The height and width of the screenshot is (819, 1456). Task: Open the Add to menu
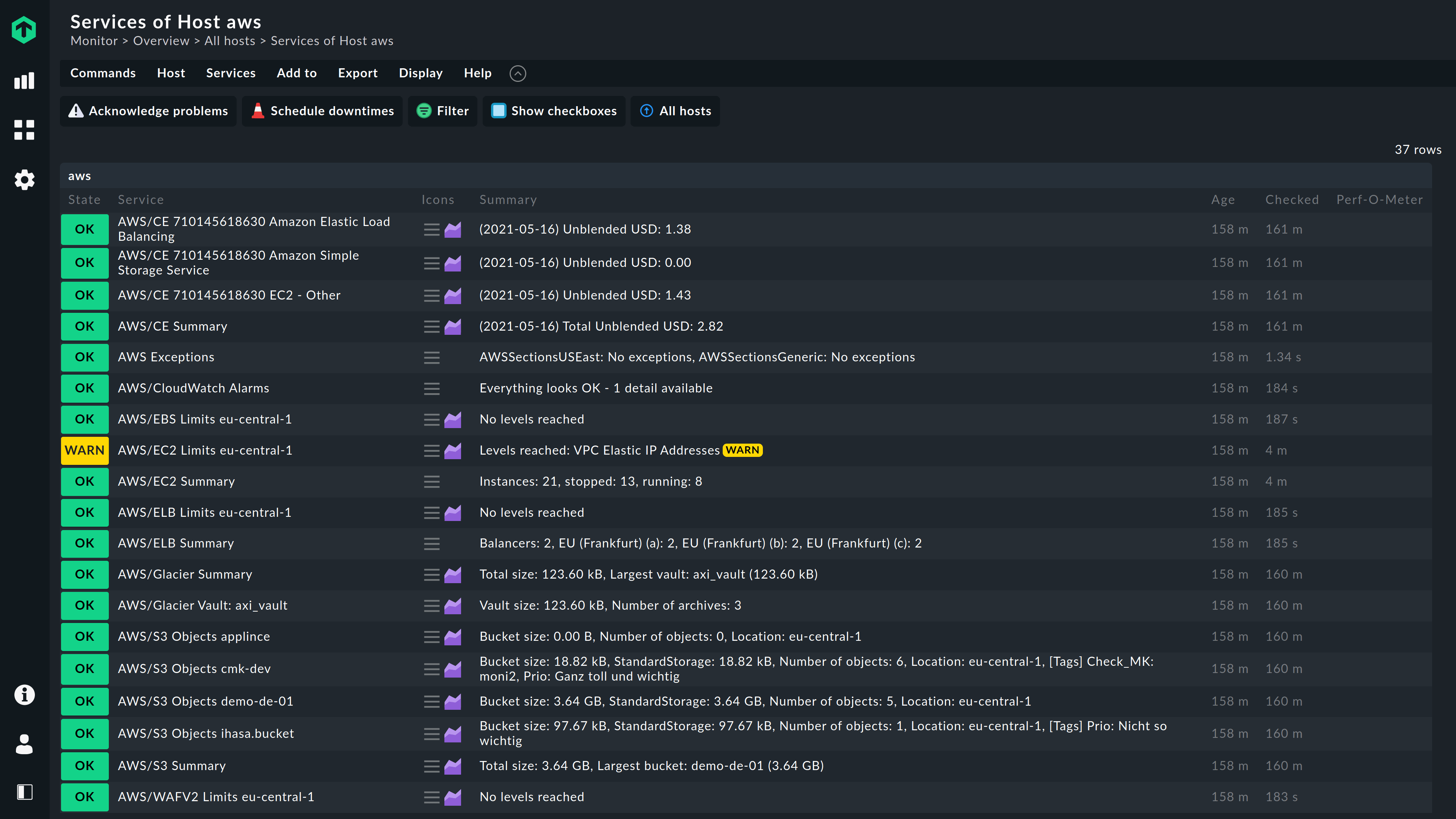coord(297,74)
